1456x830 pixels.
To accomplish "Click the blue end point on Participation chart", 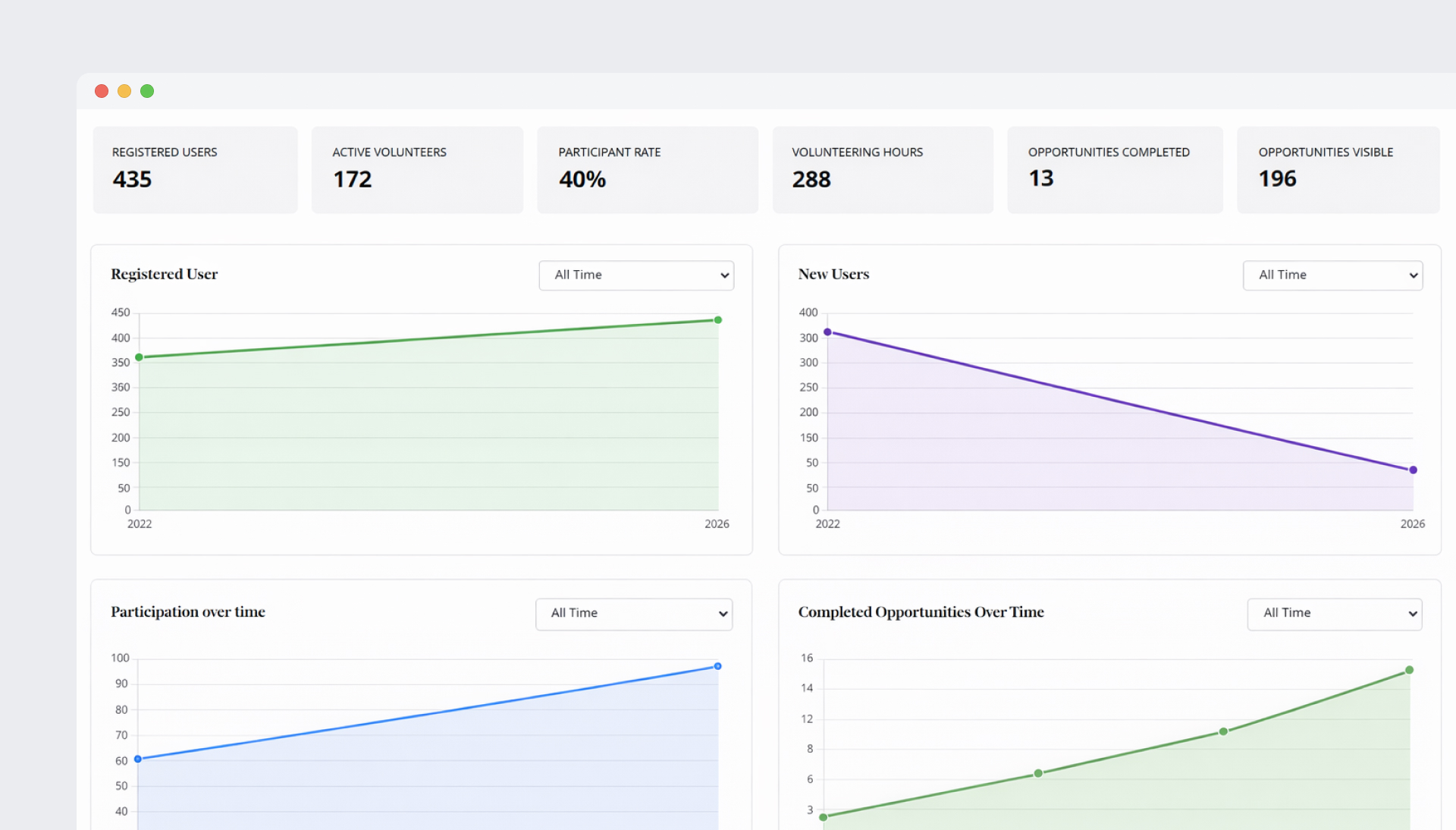I will (717, 666).
